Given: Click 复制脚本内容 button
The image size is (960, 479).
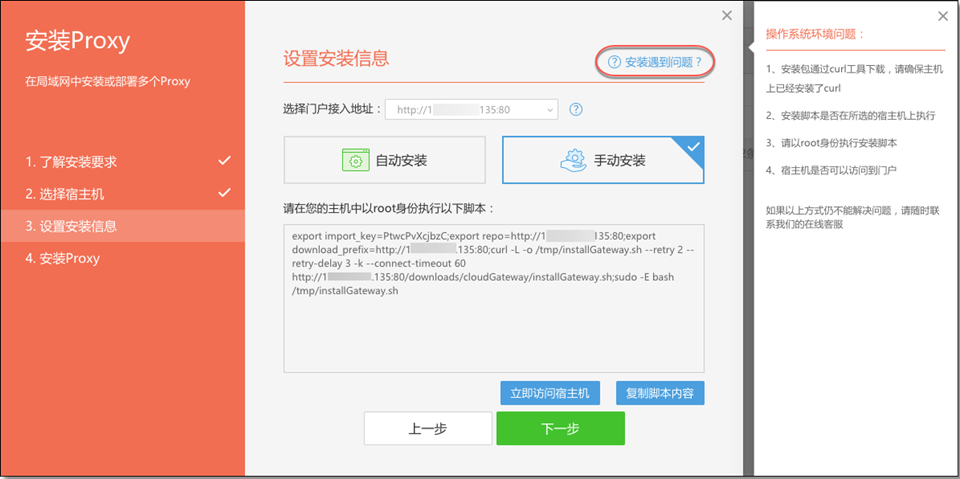Looking at the screenshot, I should [660, 393].
